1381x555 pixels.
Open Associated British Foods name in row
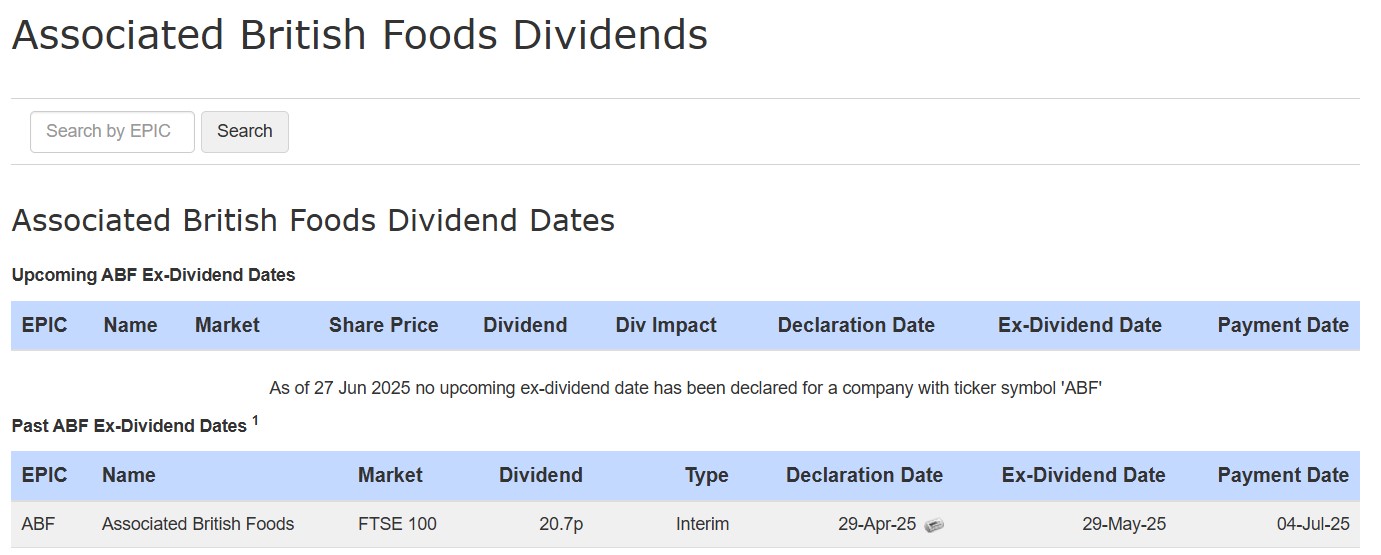[198, 524]
